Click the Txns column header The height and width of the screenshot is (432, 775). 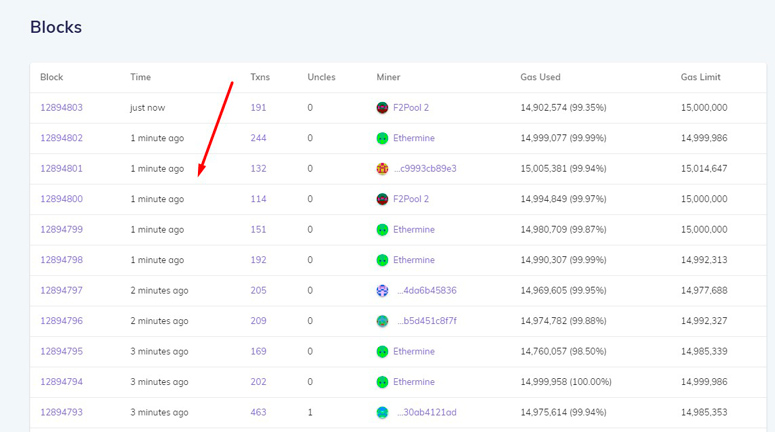click(x=260, y=77)
